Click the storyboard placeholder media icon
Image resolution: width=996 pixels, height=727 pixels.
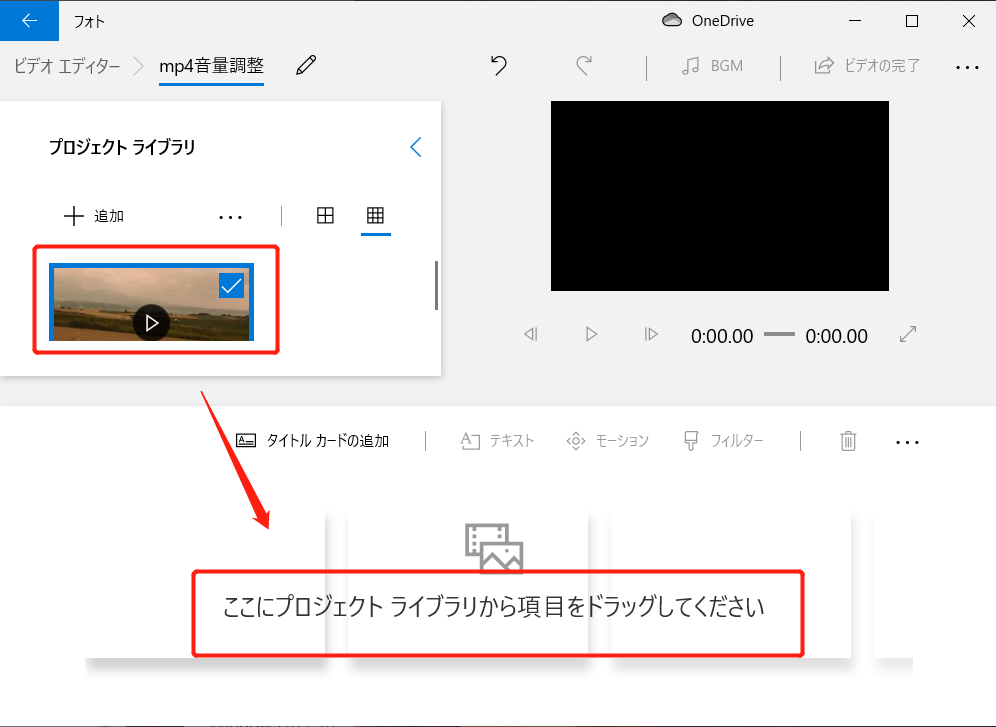coord(494,547)
